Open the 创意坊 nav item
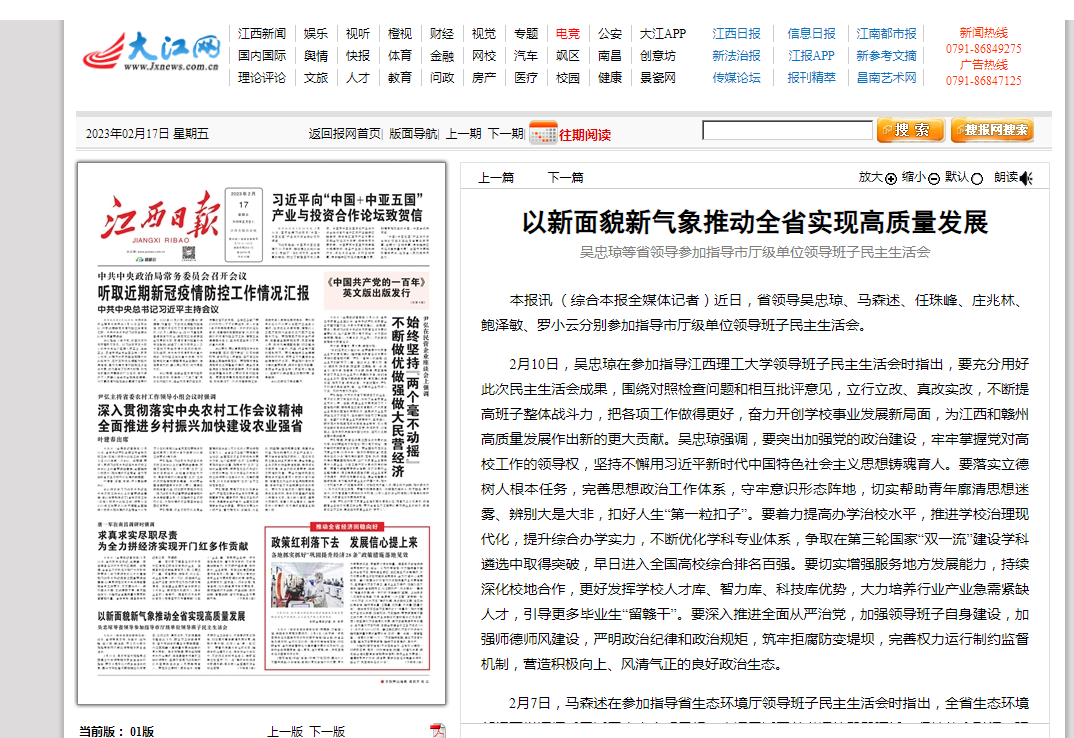The width and height of the screenshot is (1074, 738). point(658,56)
